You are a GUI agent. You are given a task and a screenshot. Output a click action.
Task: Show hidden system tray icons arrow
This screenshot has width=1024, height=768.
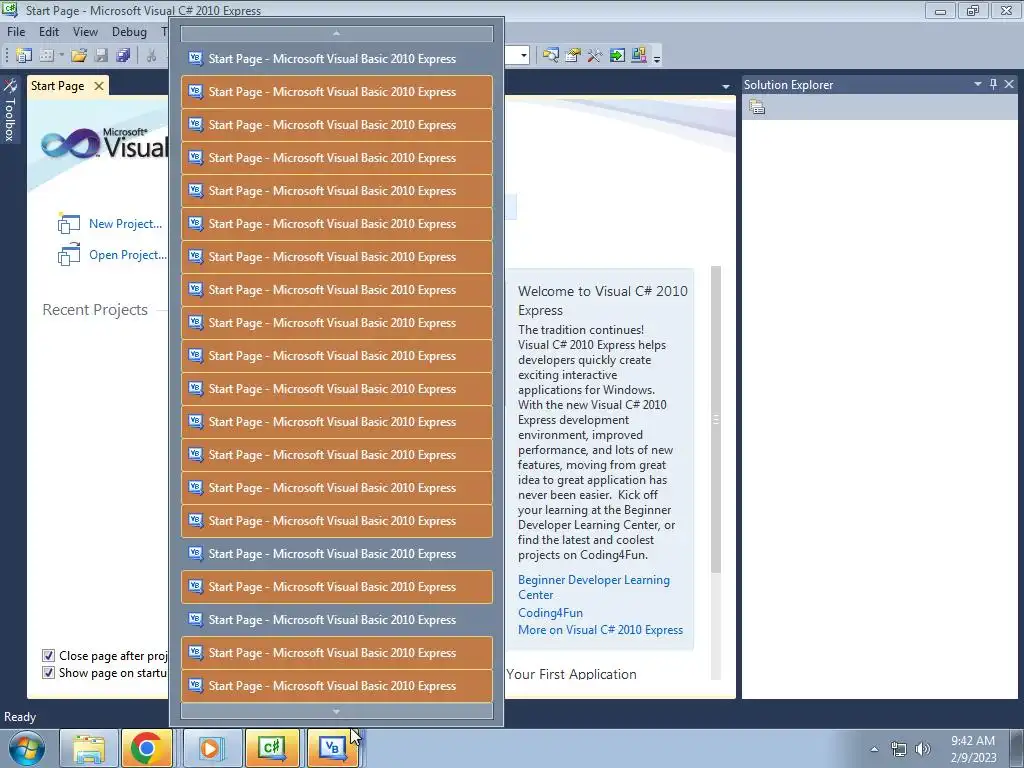pos(874,749)
